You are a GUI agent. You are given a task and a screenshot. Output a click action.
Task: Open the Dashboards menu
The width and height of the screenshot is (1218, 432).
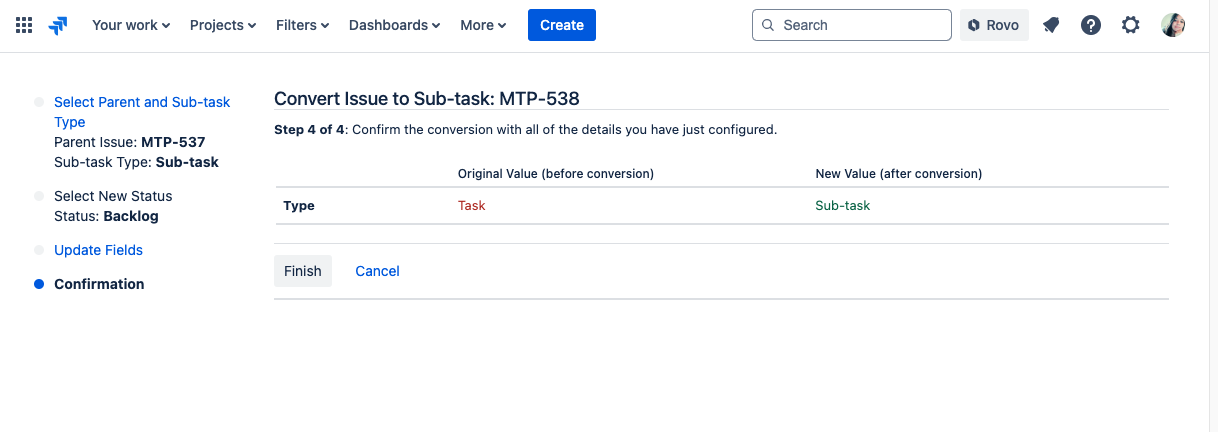click(394, 25)
